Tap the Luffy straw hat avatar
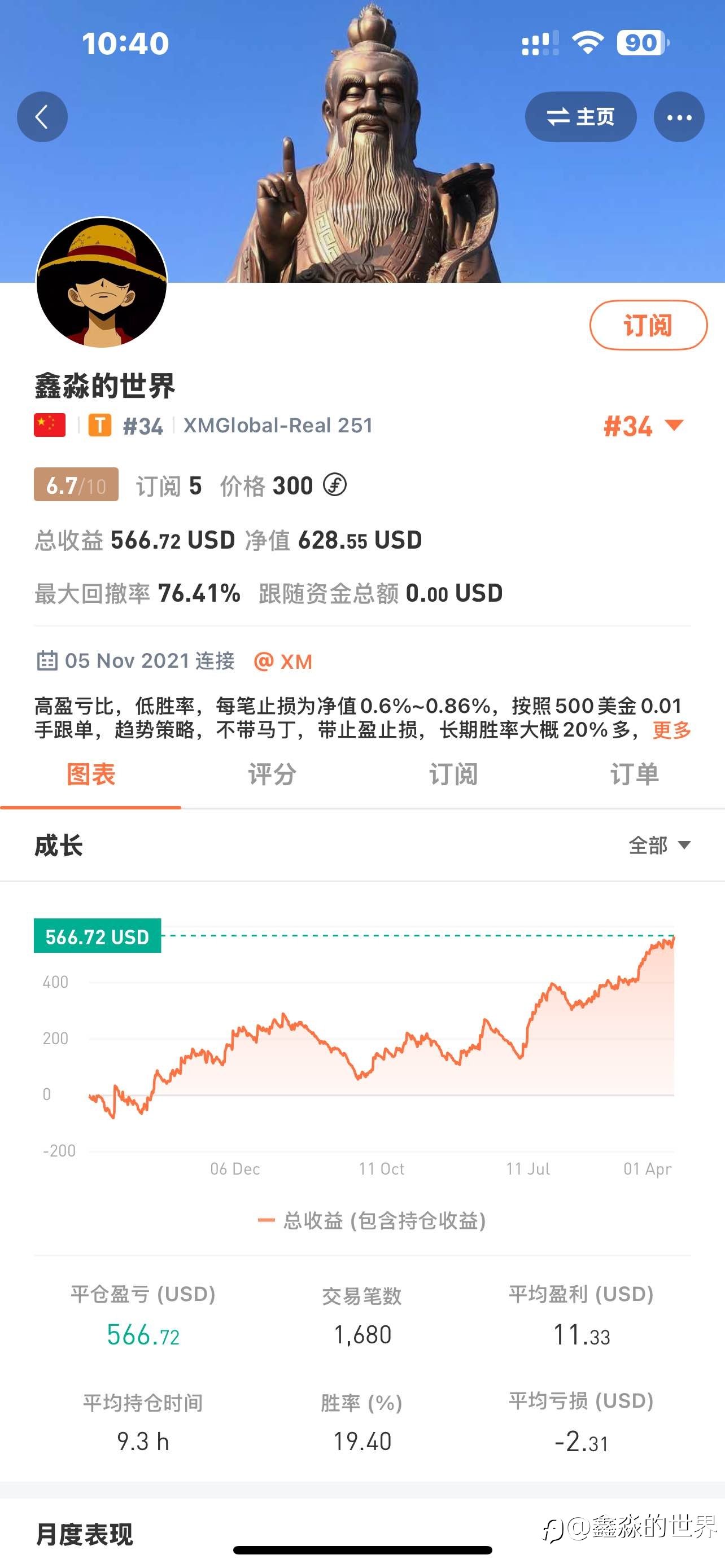 102,282
